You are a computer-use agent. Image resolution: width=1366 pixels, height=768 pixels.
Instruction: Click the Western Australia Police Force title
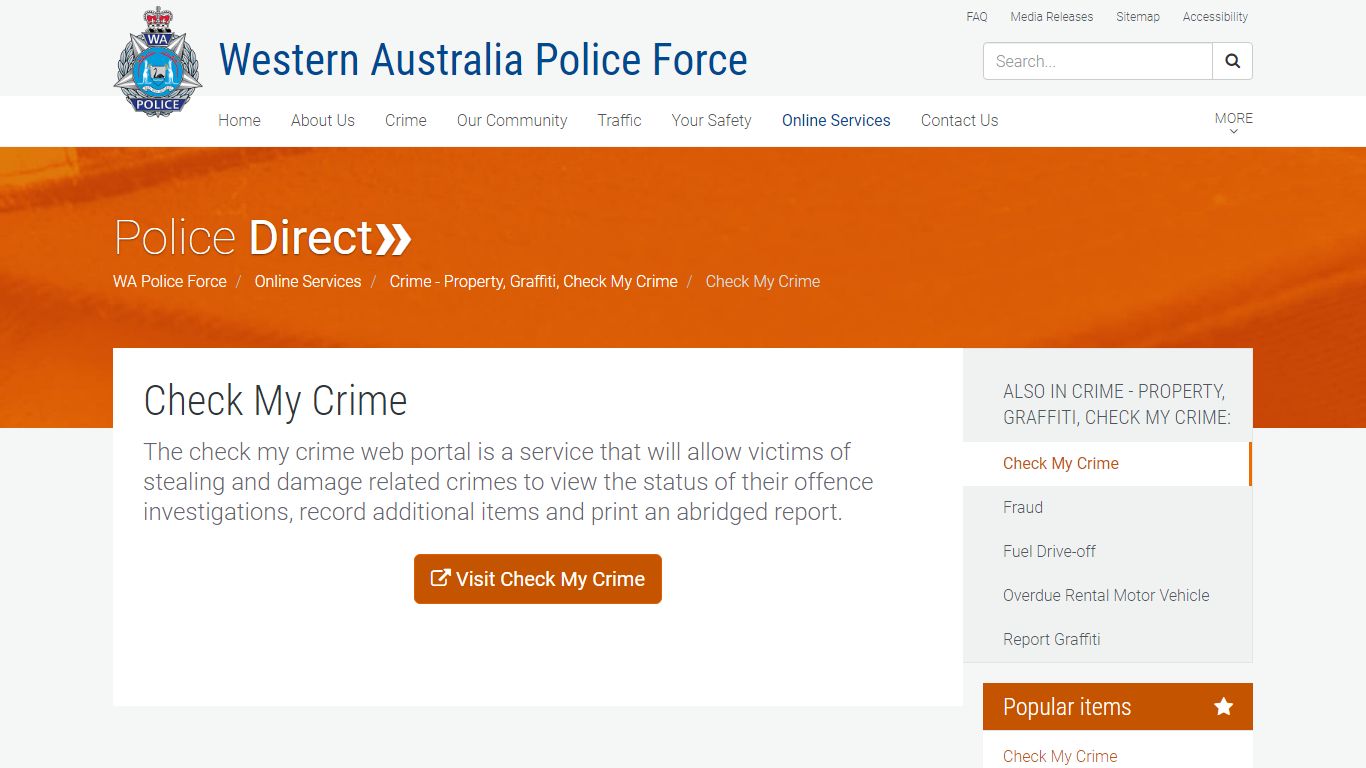pos(483,60)
